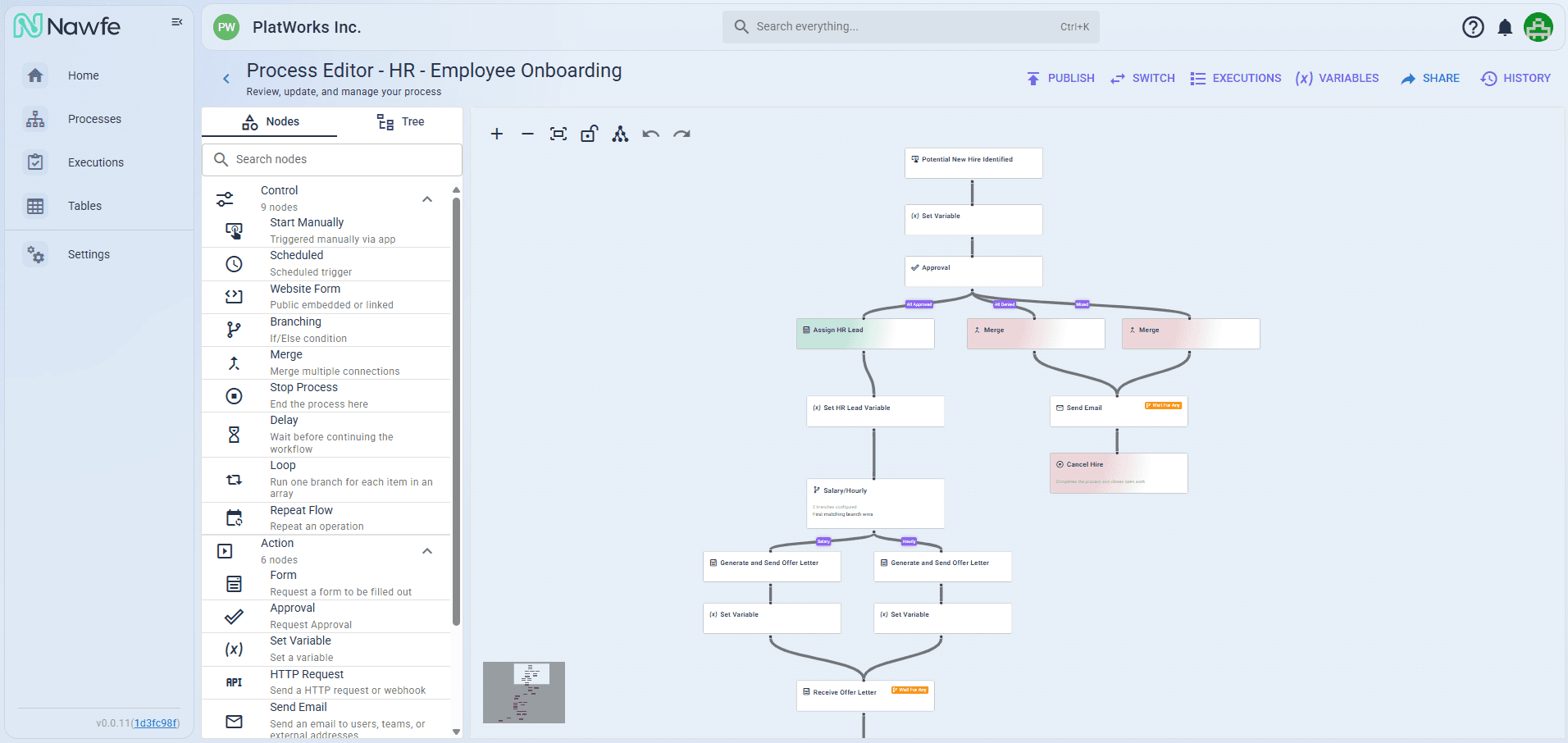The height and width of the screenshot is (743, 1568).
Task: Select the Scheduled clock node icon
Action: tap(234, 264)
